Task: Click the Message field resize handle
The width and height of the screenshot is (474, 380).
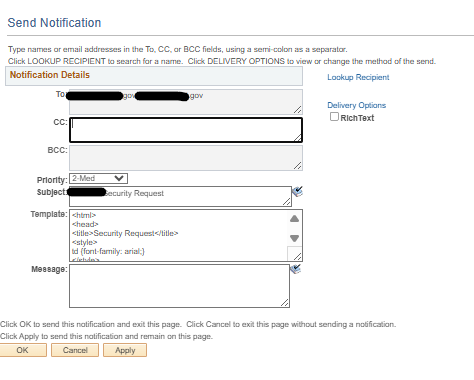Action: point(285,303)
